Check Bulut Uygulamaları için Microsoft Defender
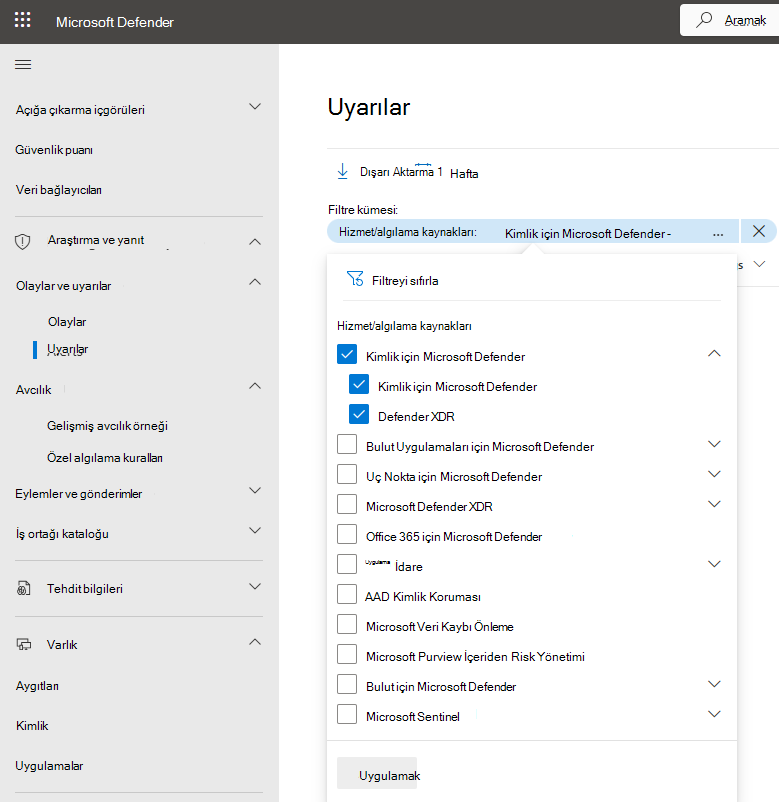 pos(347,444)
